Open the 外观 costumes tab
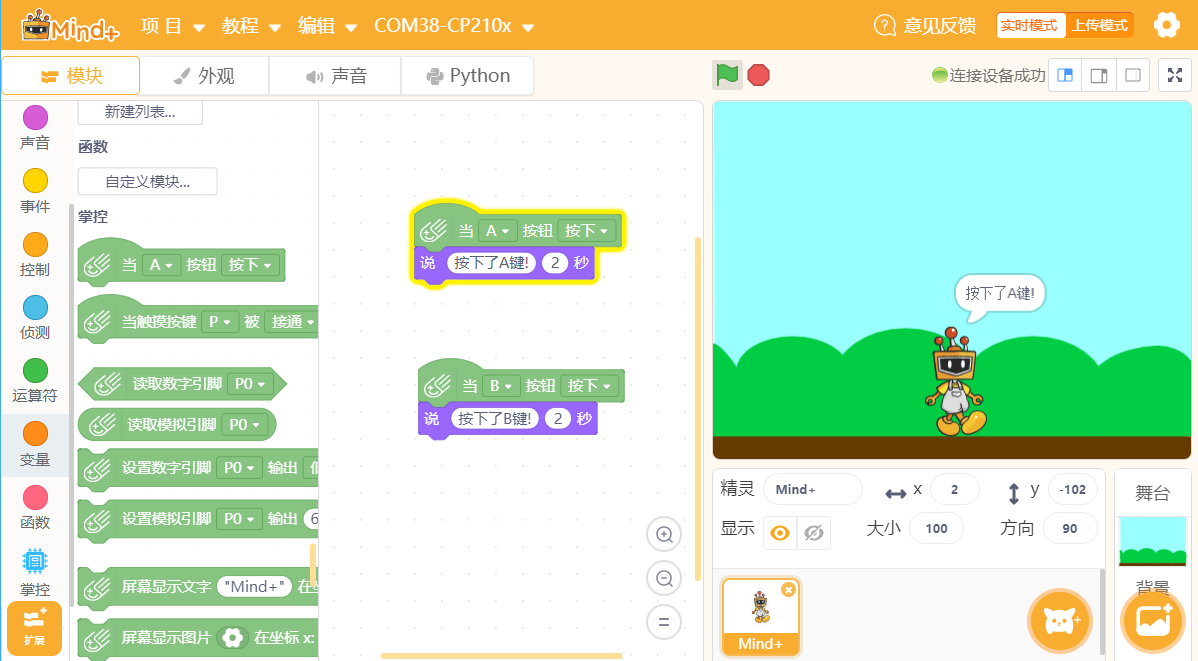This screenshot has height=661, width=1198. pos(204,76)
